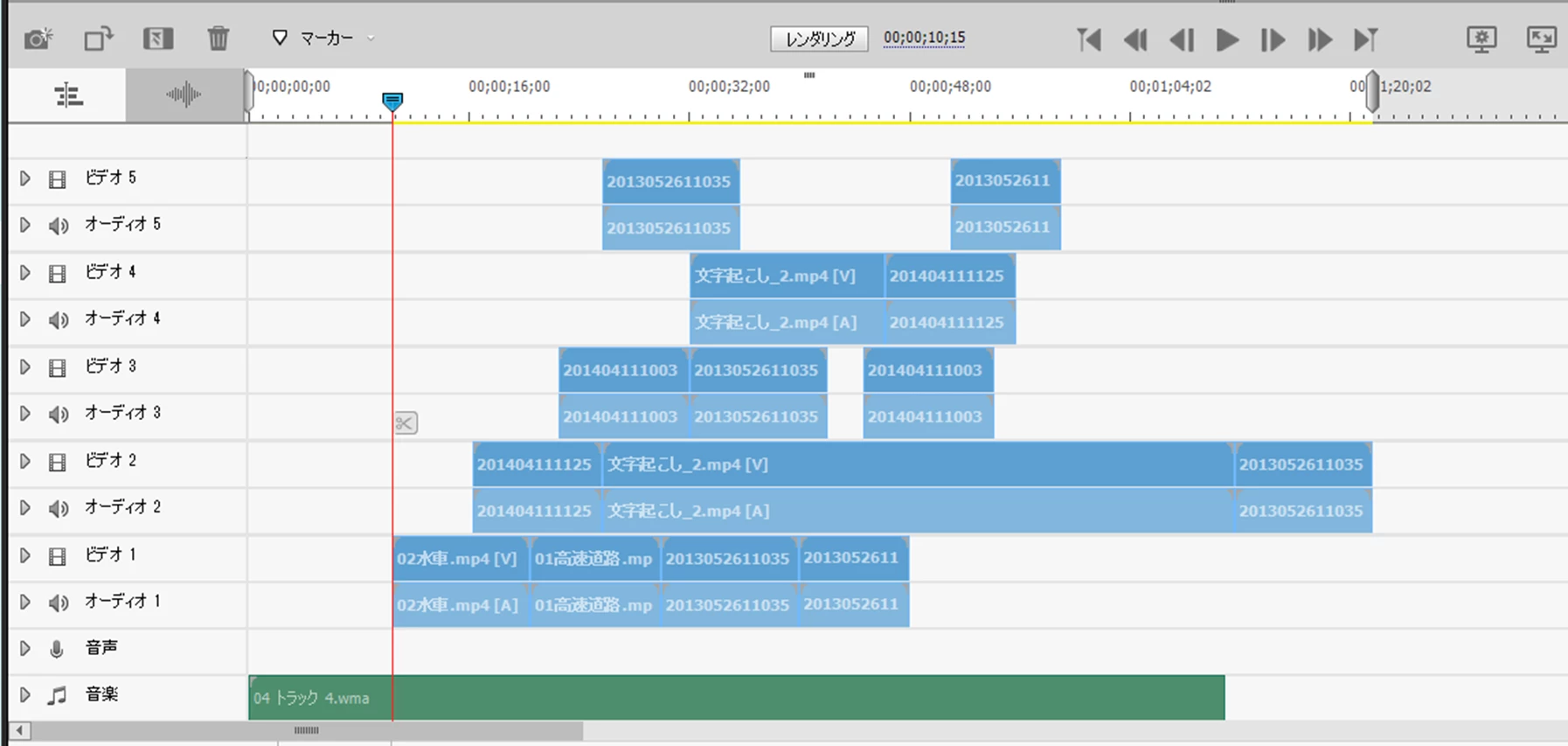Mute オーディオ 1 speaker icon
This screenshot has height=746, width=1568.
[58, 603]
